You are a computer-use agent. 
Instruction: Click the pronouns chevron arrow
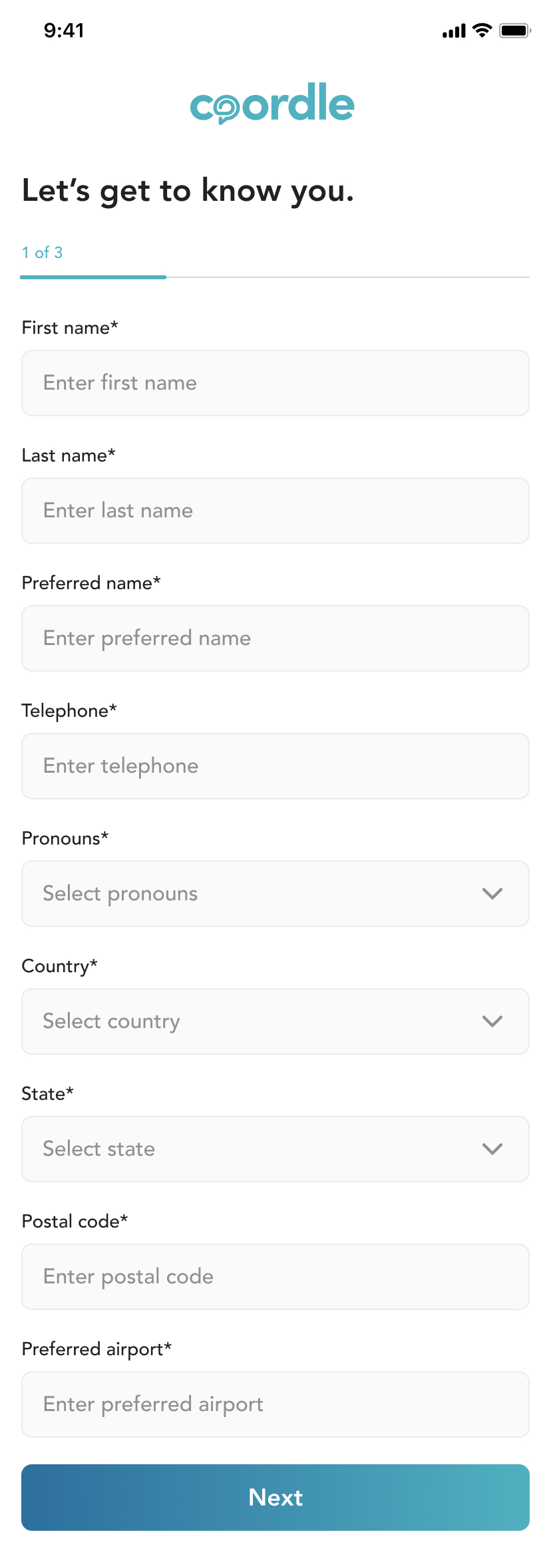[x=492, y=894]
